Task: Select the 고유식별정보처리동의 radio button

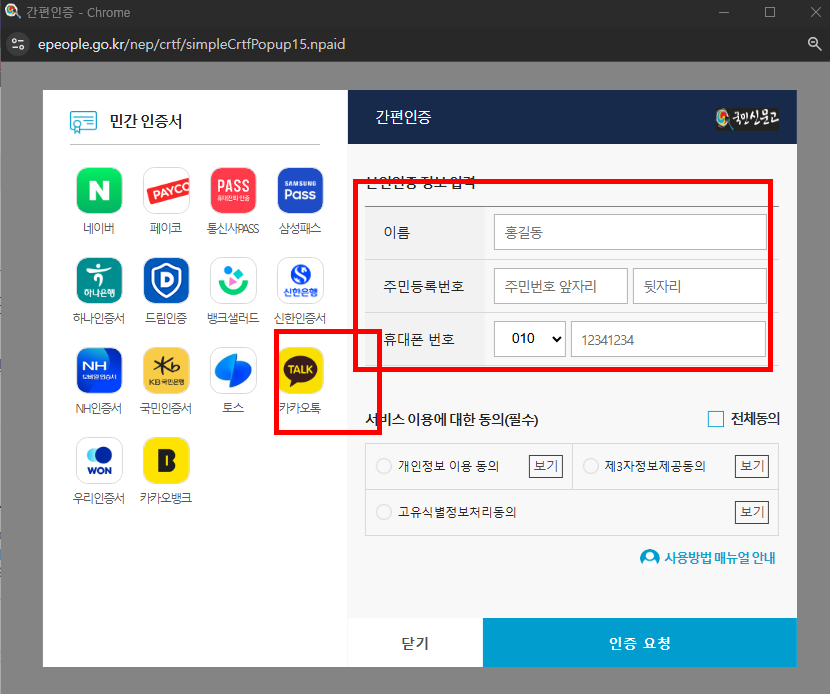Action: (x=383, y=512)
